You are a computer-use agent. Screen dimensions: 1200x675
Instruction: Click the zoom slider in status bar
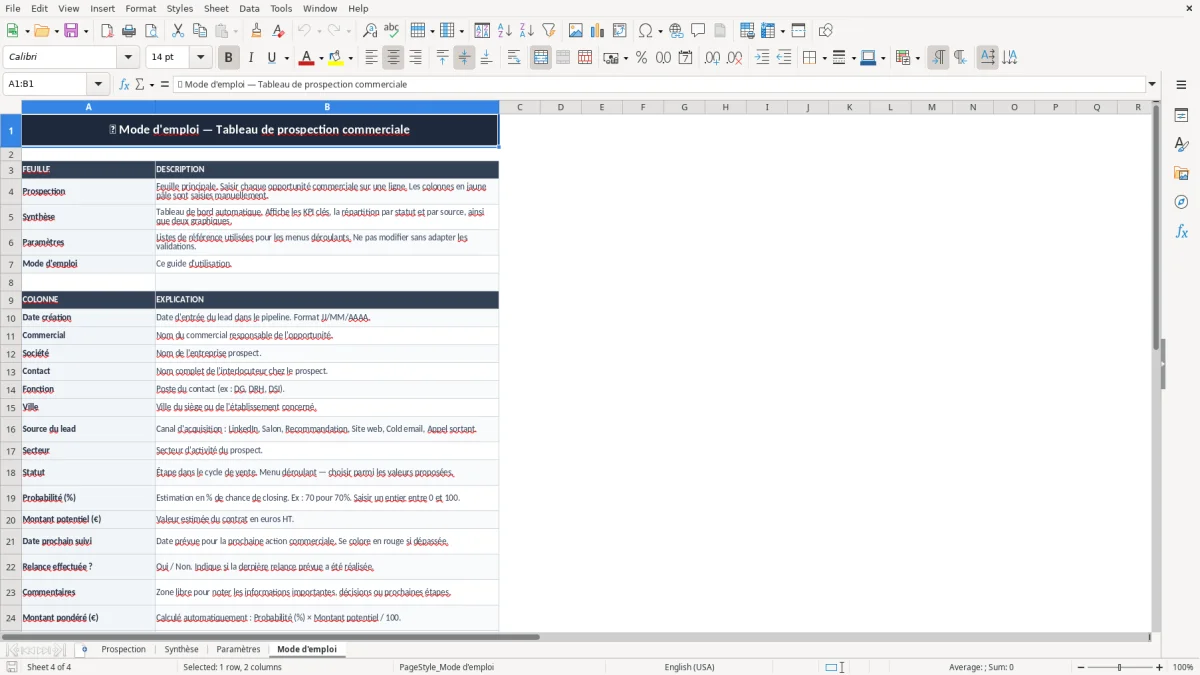click(x=1119, y=667)
